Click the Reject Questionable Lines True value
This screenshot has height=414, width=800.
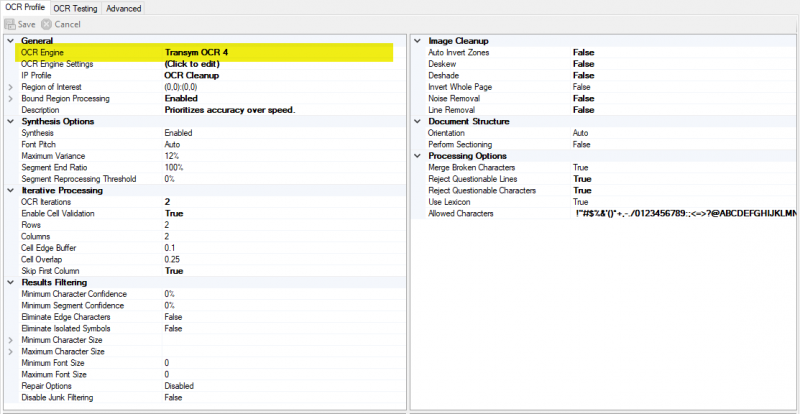[x=582, y=179]
